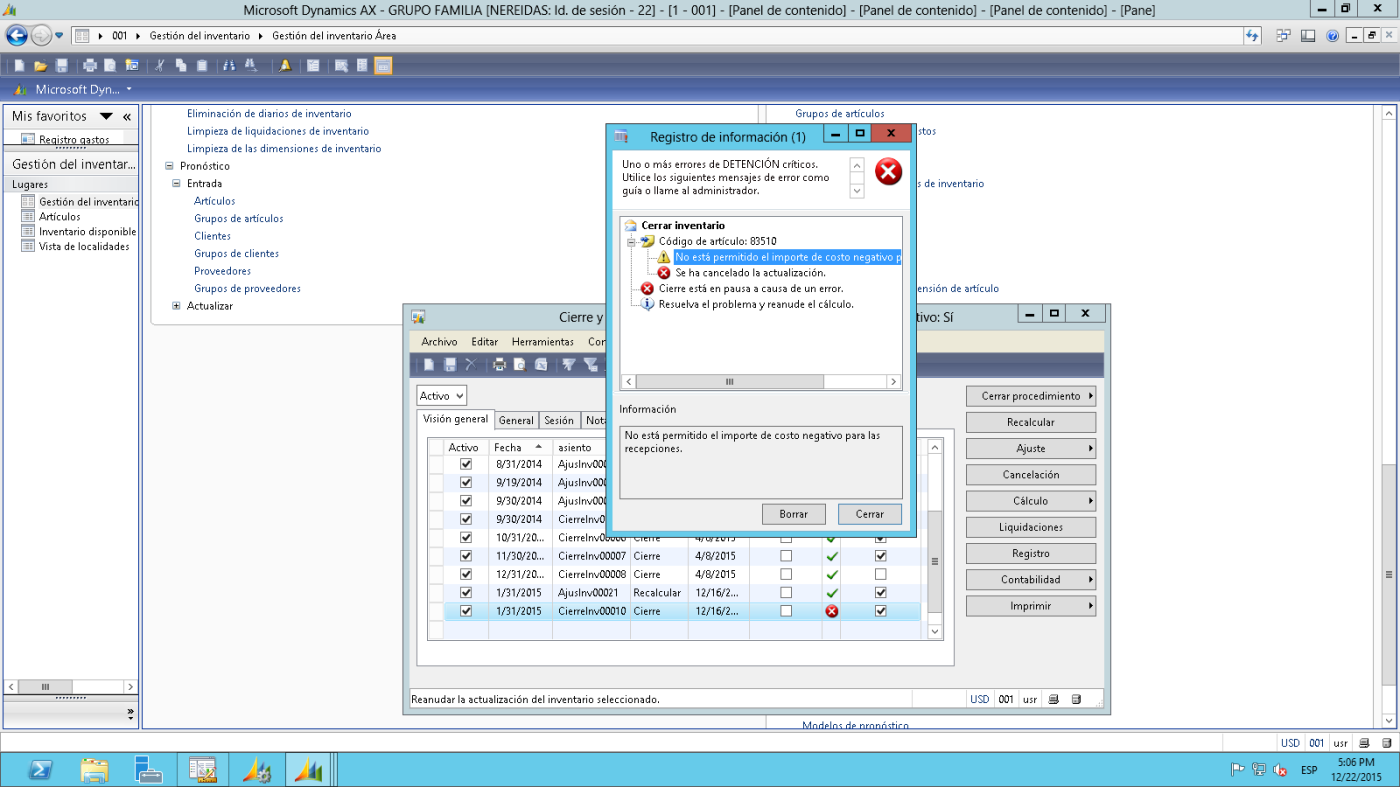Toggle Activo checkbox for CierreInv00007 row
The height and width of the screenshot is (787, 1400).
pyautogui.click(x=465, y=556)
